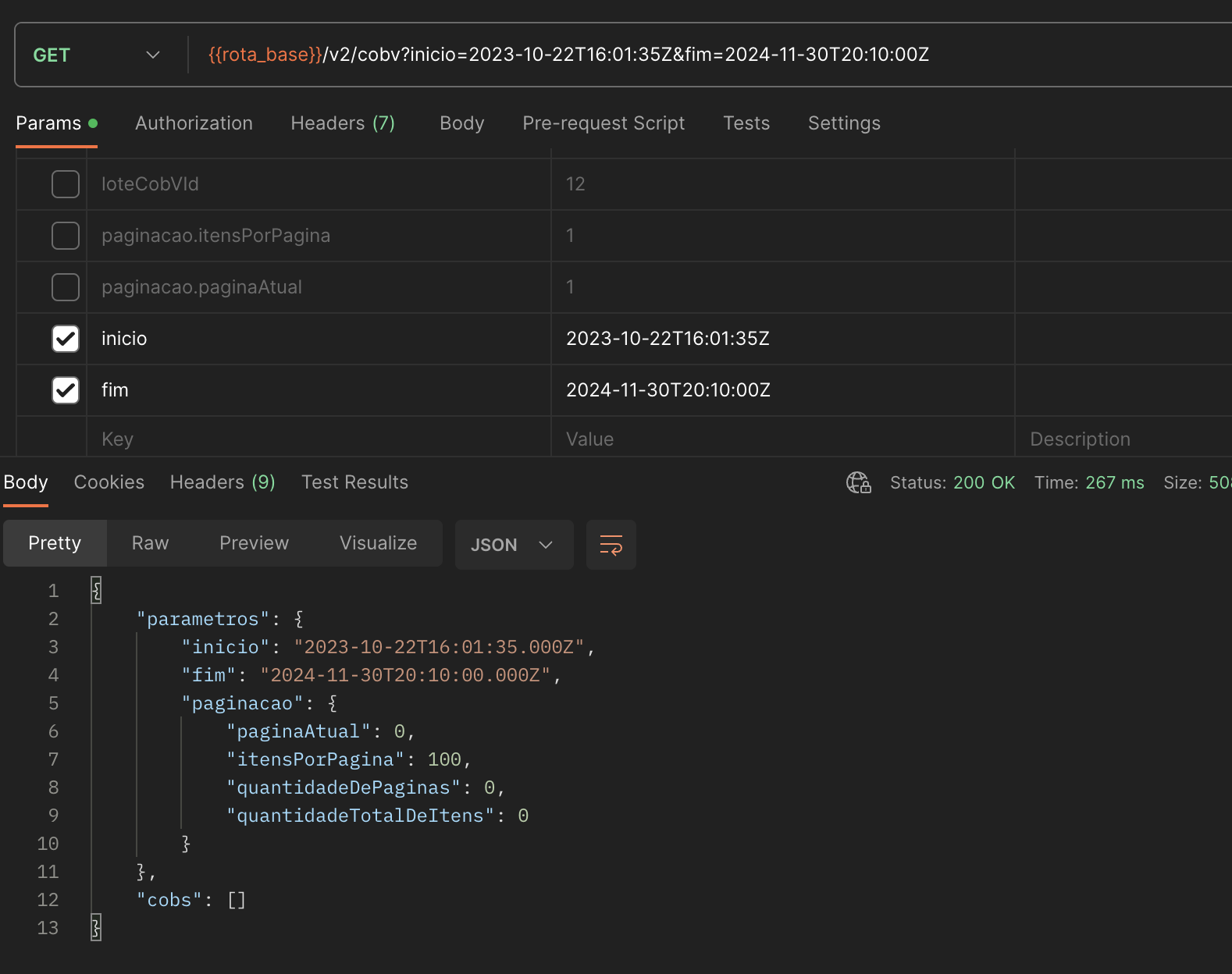
Task: Click the "cobs" key in response
Action: pyautogui.click(x=169, y=900)
